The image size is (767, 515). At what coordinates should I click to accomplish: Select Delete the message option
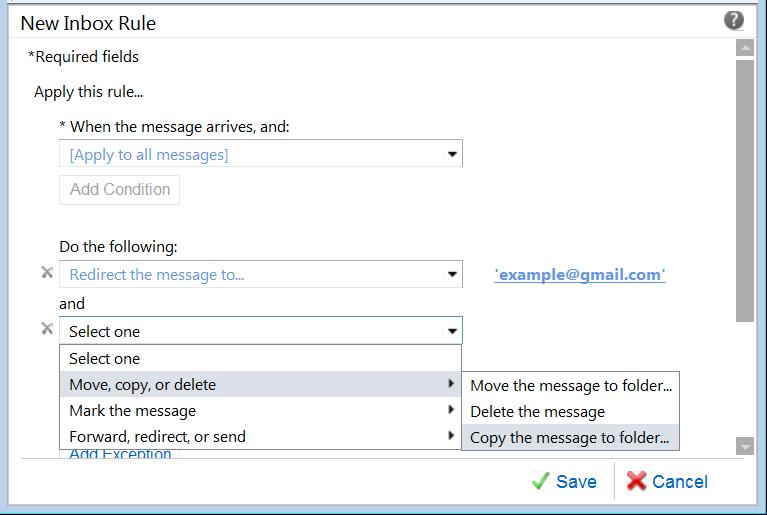point(538,411)
